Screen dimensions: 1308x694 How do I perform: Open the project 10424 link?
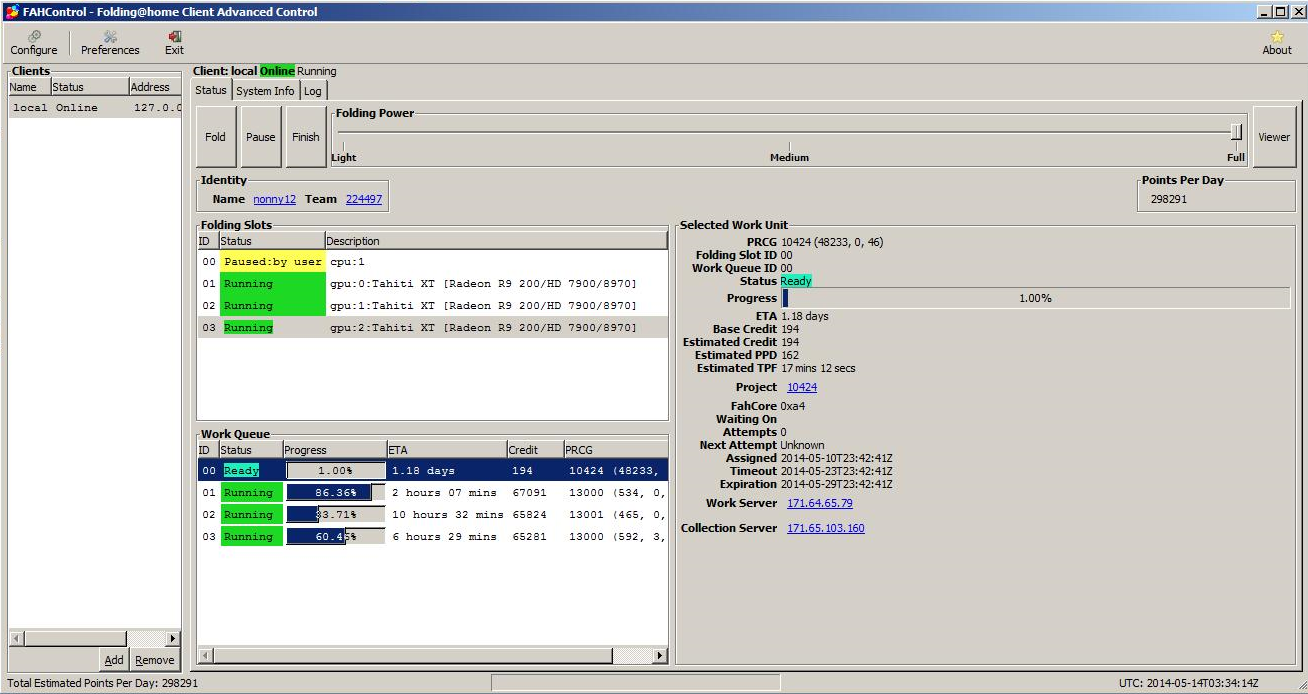(x=802, y=387)
